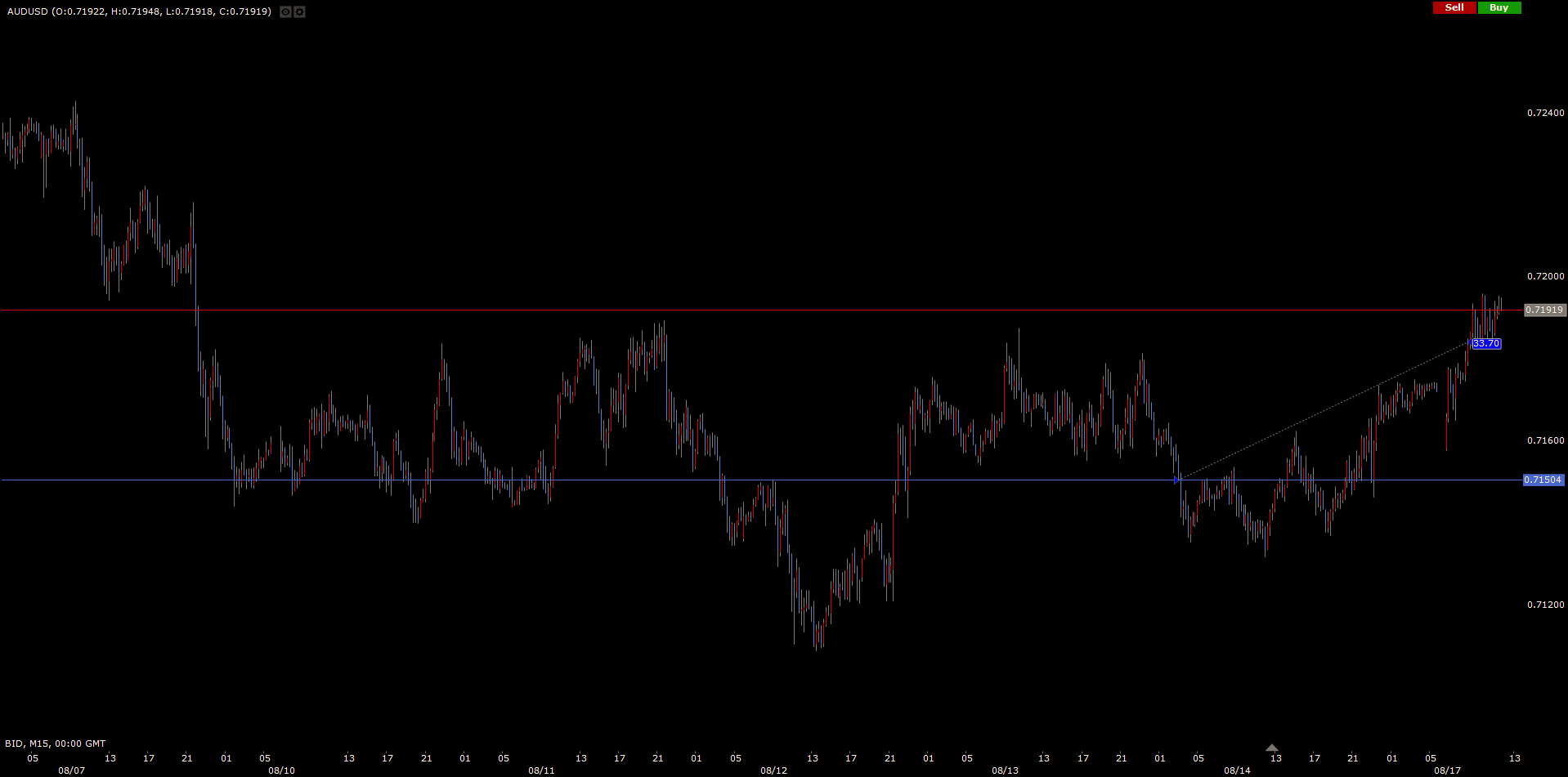The image size is (1568, 777).
Task: Click the 0.71919 current price tag
Action: click(1544, 310)
